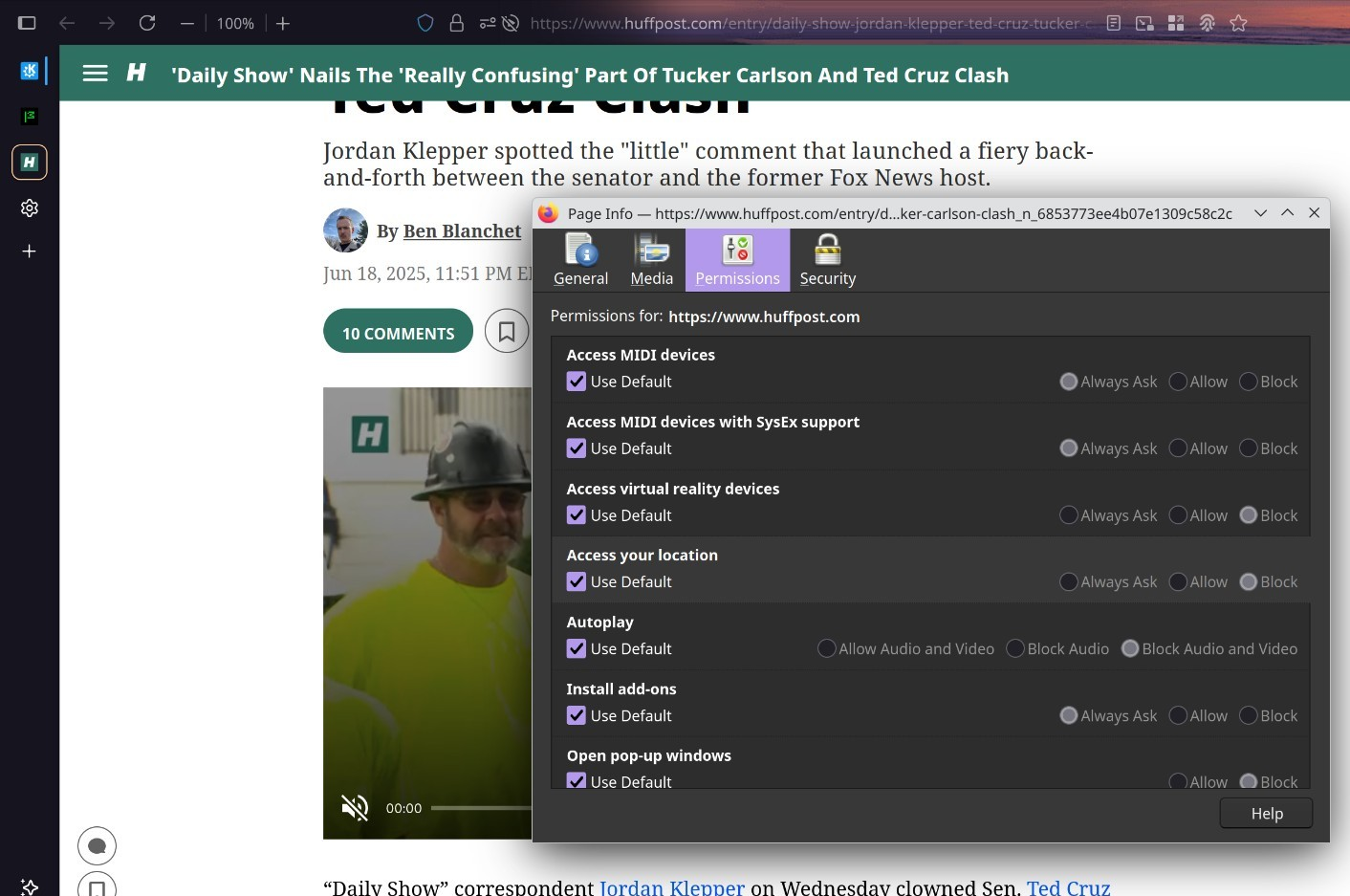This screenshot has width=1350, height=896.
Task: Click the grid-shaped extension icon in toolbar
Action: [1176, 23]
